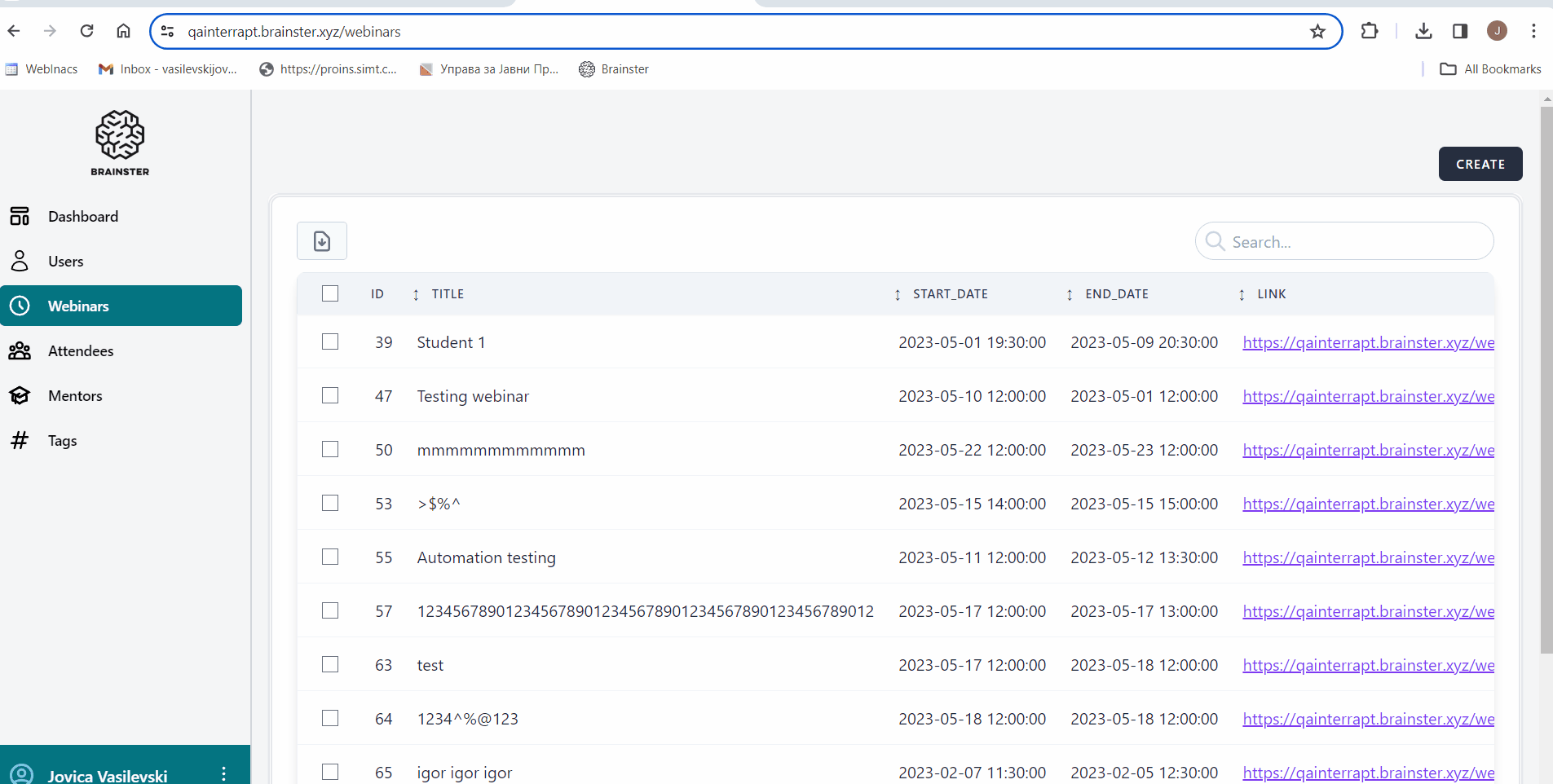Reload the page

(x=86, y=32)
